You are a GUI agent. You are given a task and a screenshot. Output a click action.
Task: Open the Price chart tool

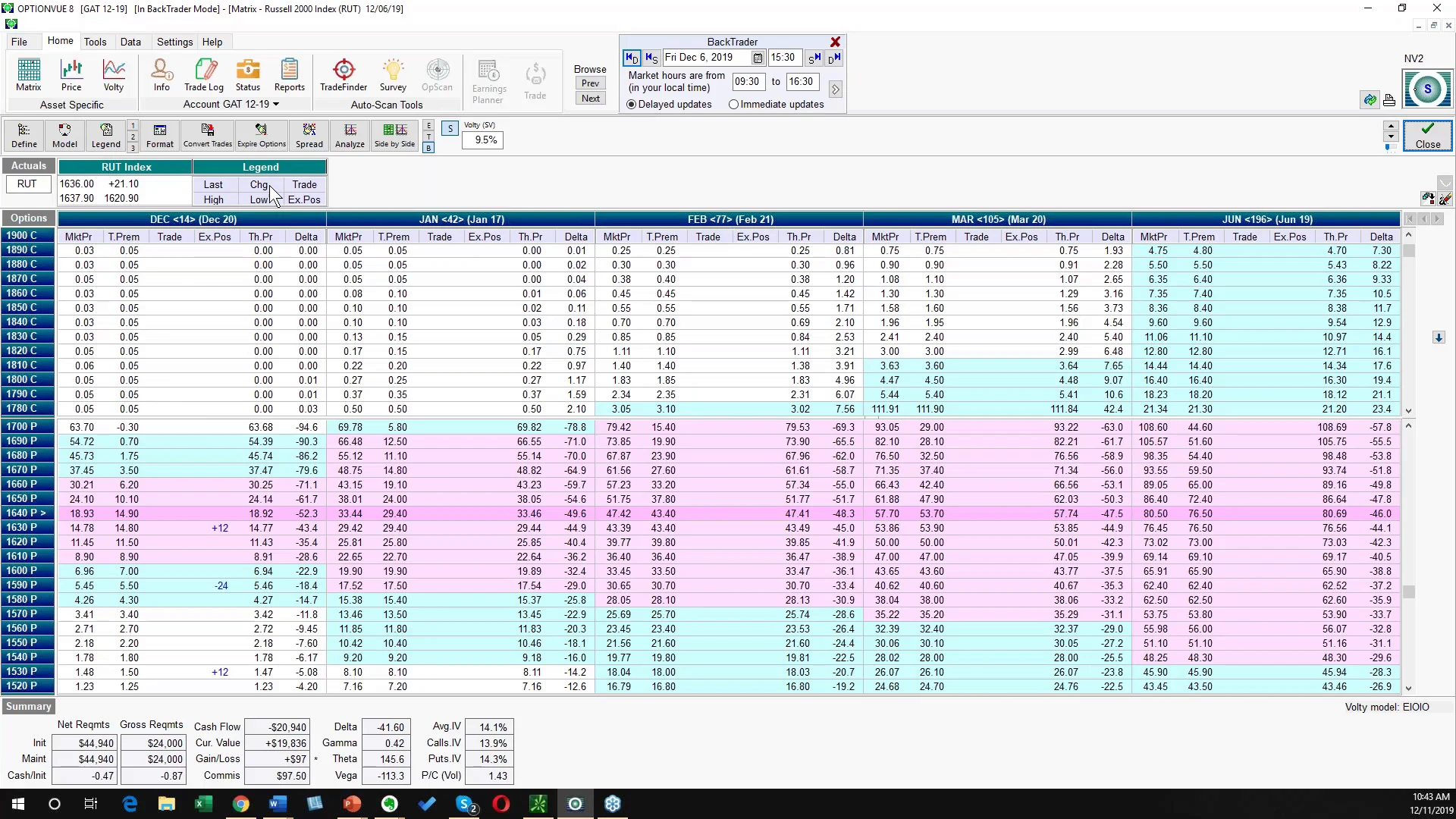click(71, 76)
